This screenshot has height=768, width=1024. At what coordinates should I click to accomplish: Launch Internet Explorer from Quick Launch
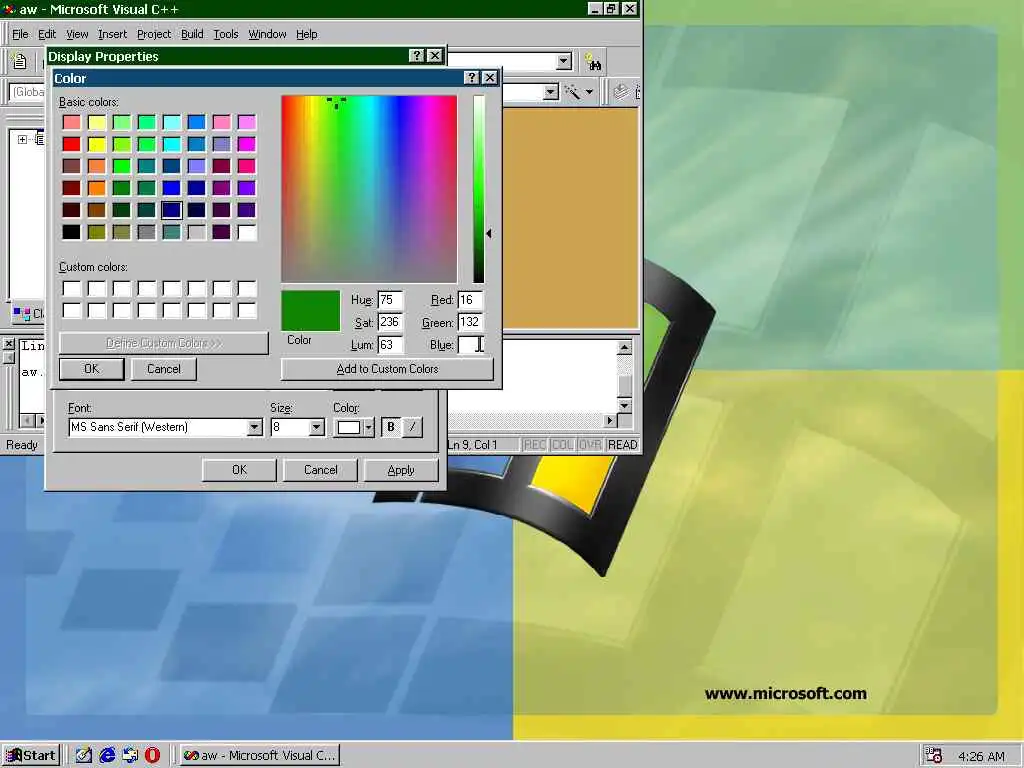107,756
